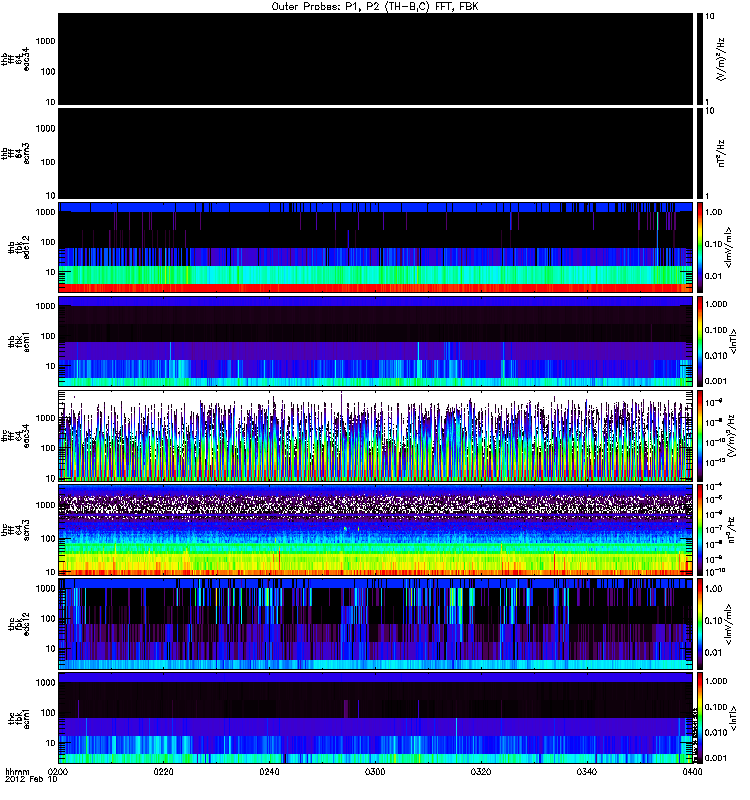Click the color bar beside thb fbk scm1
Viewport: 750px width, 800px height.
click(x=701, y=341)
